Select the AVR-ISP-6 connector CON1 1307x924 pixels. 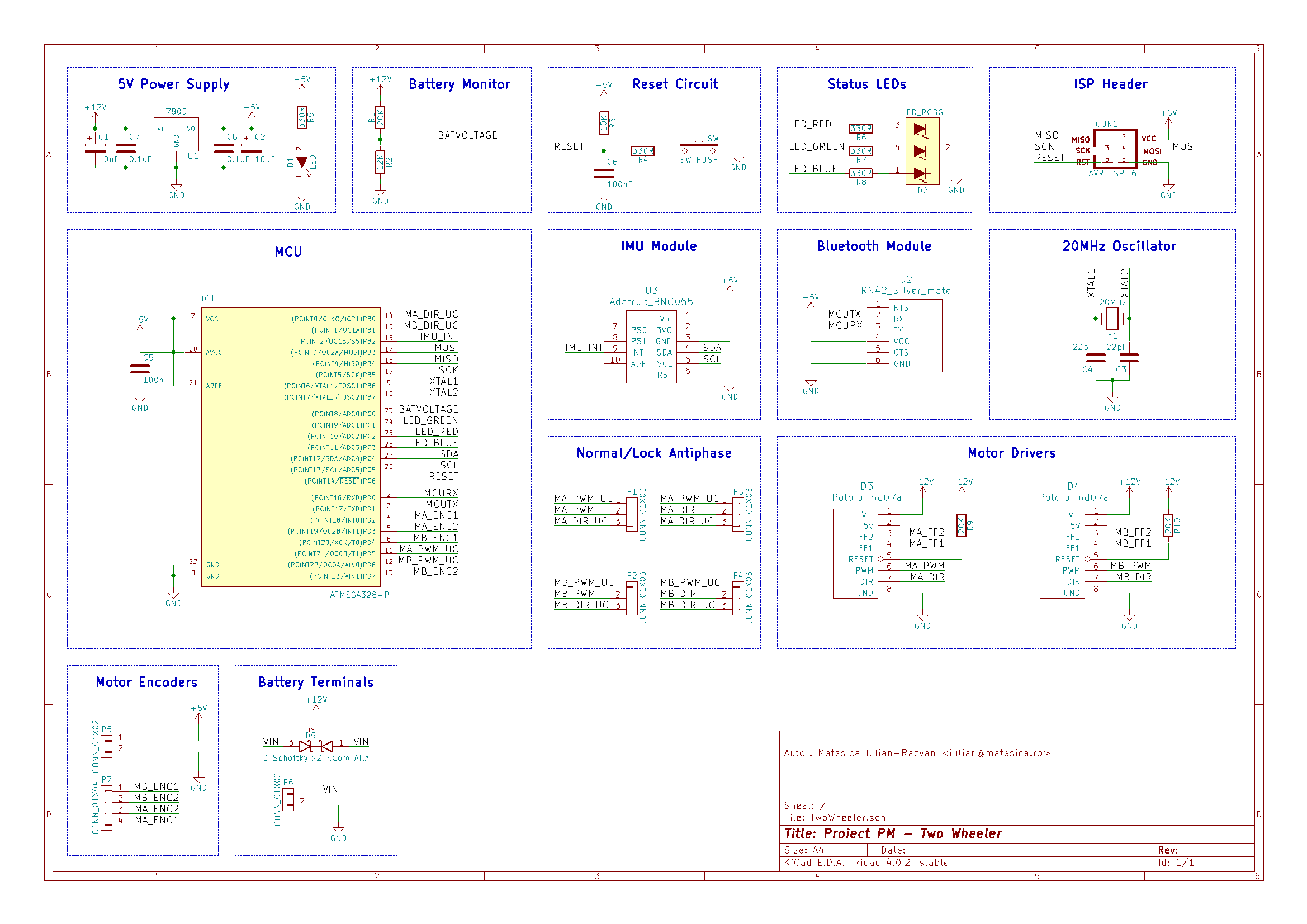pos(1116,149)
